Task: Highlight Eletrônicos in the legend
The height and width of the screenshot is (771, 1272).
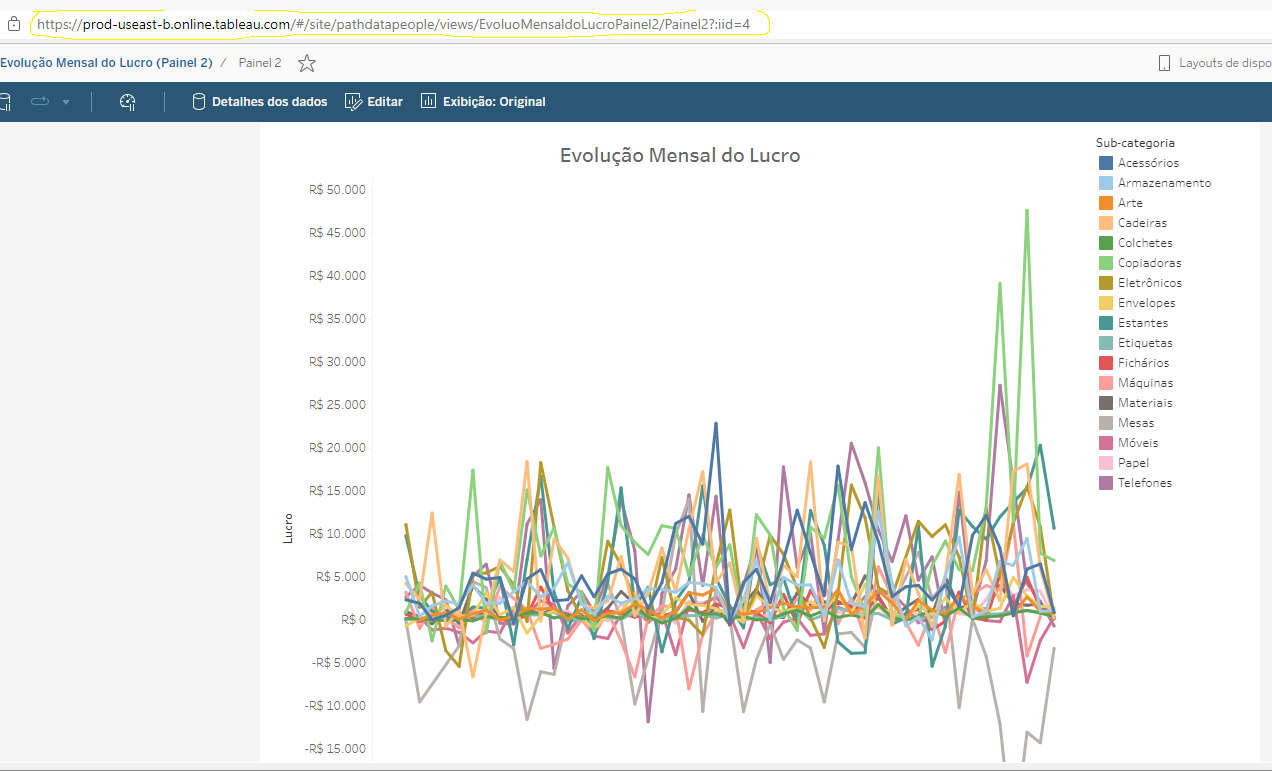Action: click(1149, 282)
